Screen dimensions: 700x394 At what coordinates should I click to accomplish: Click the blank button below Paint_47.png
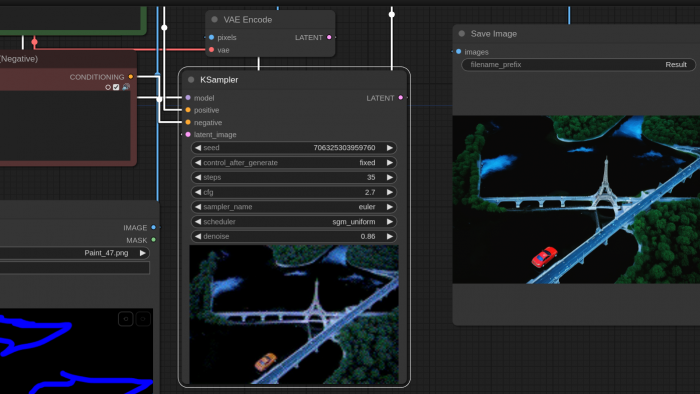click(x=74, y=268)
